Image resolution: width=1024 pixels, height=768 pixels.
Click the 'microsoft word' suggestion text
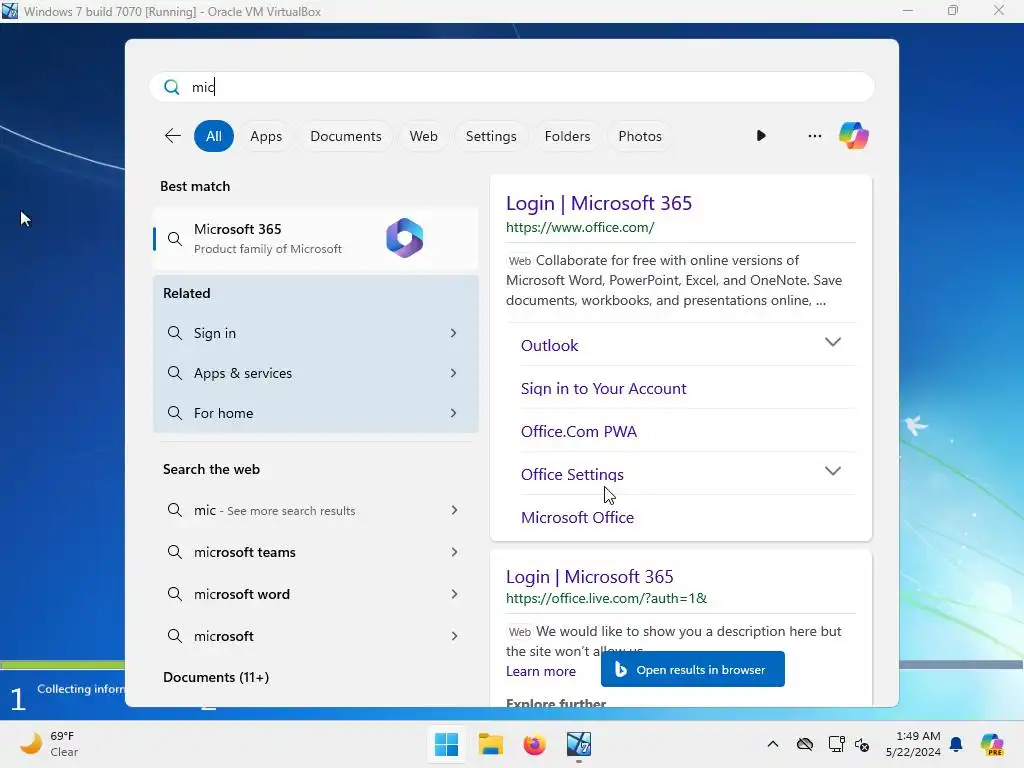point(242,594)
